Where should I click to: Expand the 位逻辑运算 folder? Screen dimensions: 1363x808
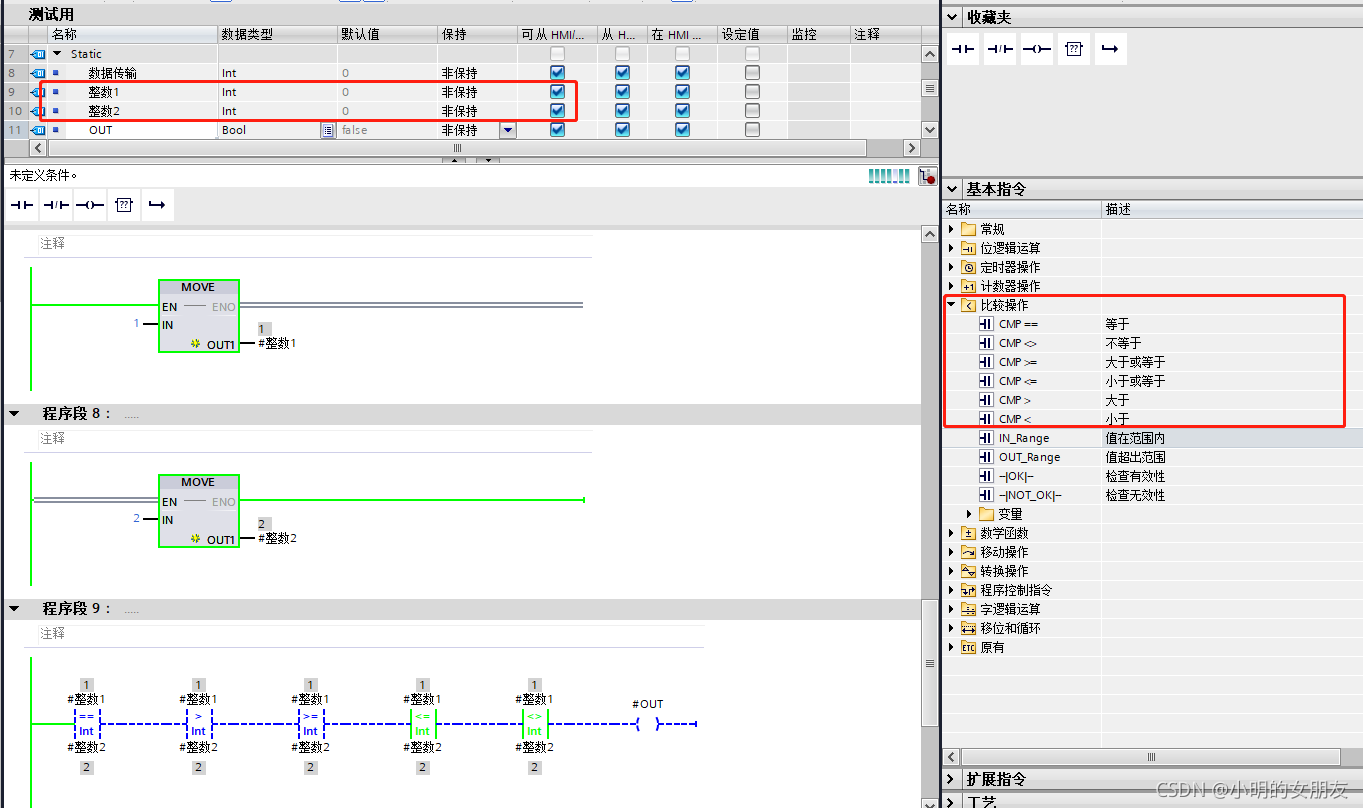coord(951,248)
